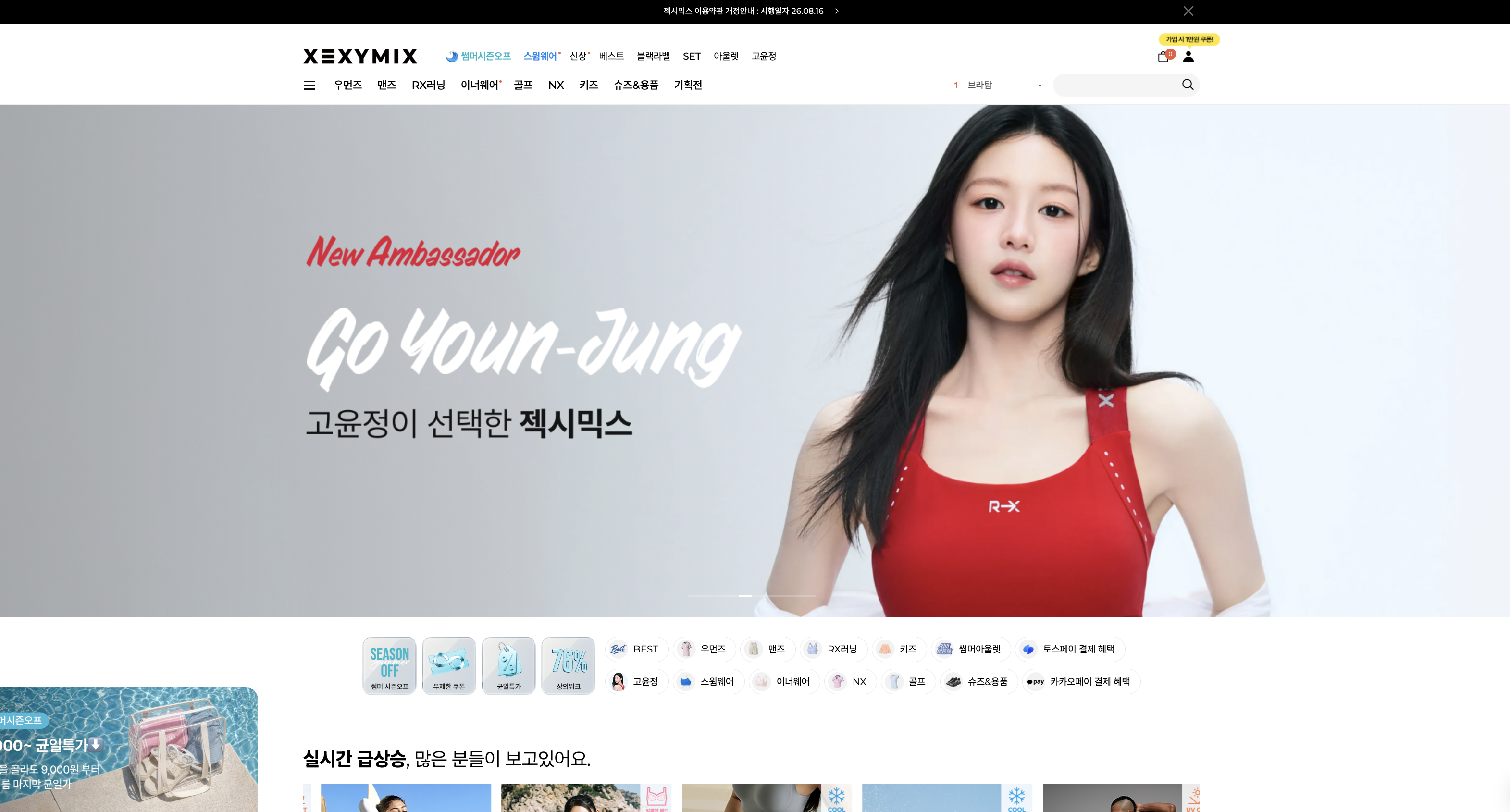Open the user account icon
Screen dimensions: 1510x812
click(x=1188, y=57)
